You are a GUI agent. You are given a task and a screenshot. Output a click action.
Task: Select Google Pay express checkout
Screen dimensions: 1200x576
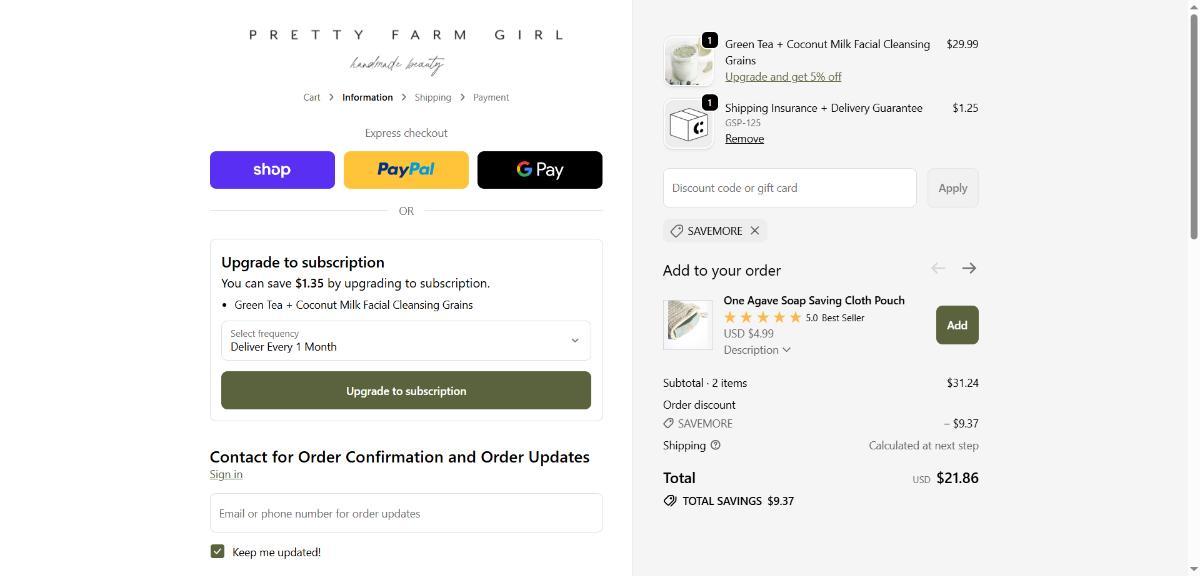click(x=540, y=170)
